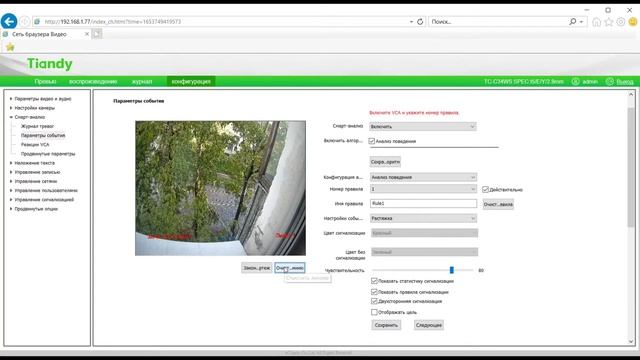Image resolution: width=640 pixels, height=360 pixels.
Task: Refresh the page with the reload icon
Action: tap(420, 22)
